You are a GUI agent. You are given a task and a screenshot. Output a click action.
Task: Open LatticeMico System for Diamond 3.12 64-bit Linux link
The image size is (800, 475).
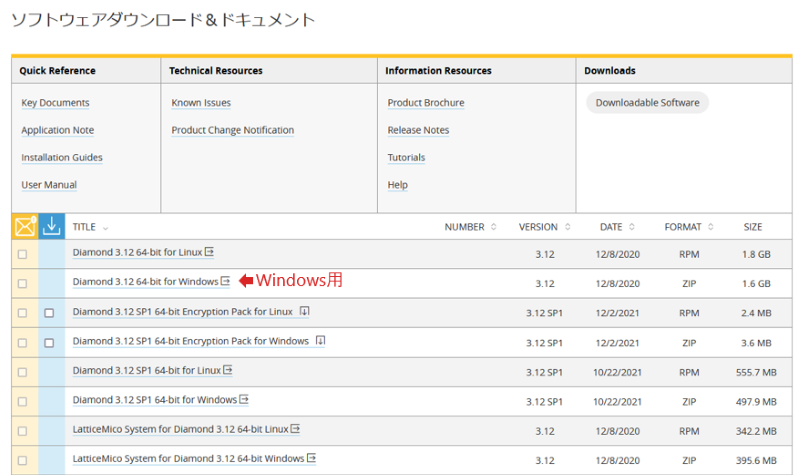(181, 429)
